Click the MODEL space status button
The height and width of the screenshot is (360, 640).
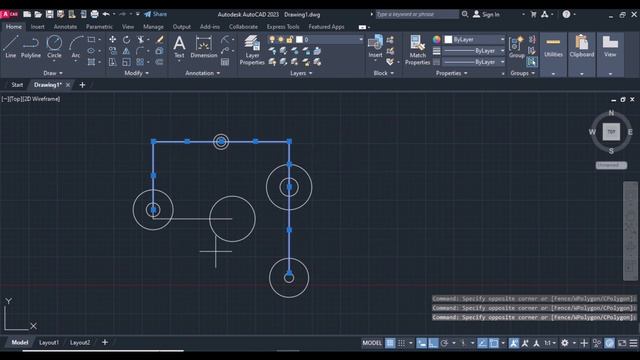pyautogui.click(x=372, y=343)
